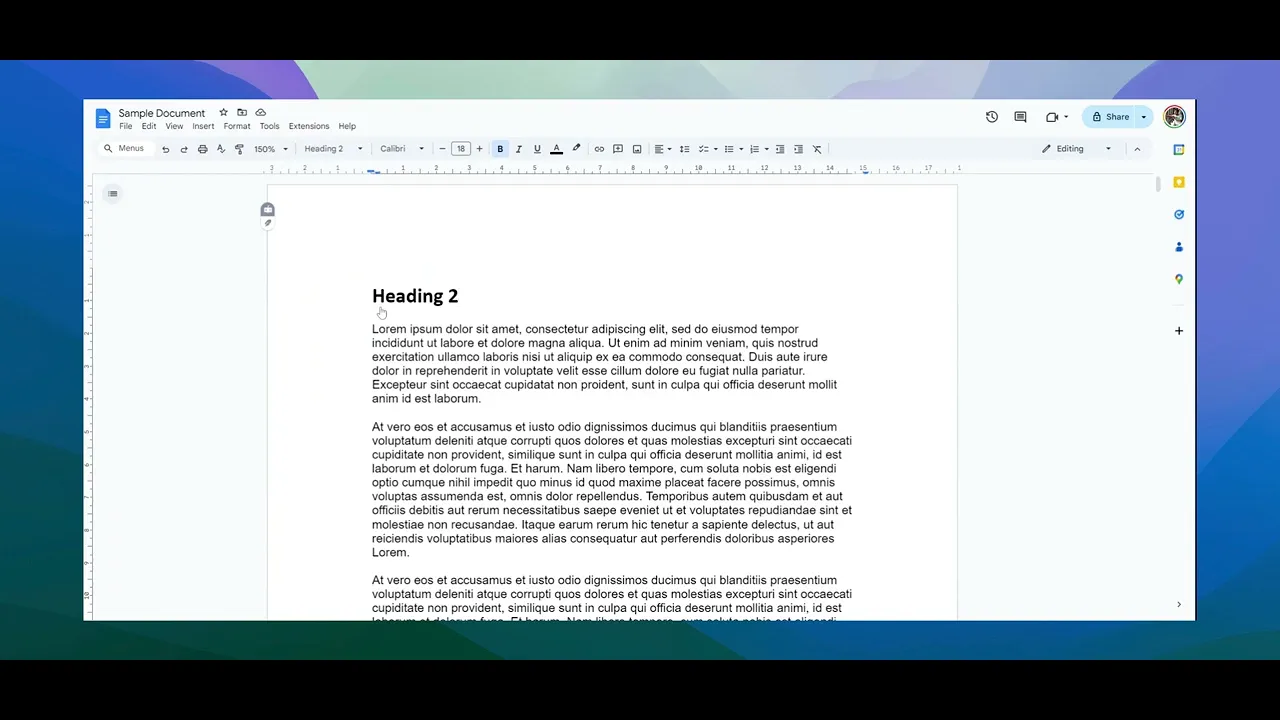Viewport: 1280px width, 720px height.
Task: Open the Share options arrow
Action: coord(1144,117)
